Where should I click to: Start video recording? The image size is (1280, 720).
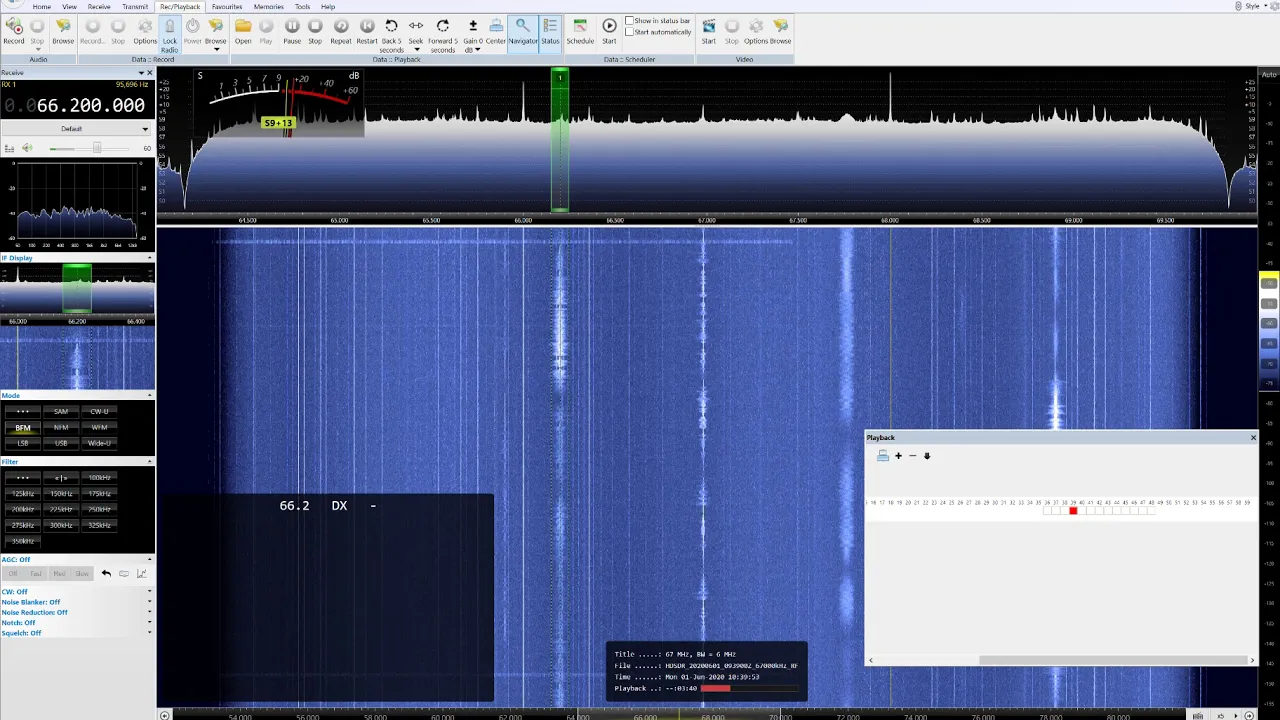click(708, 30)
